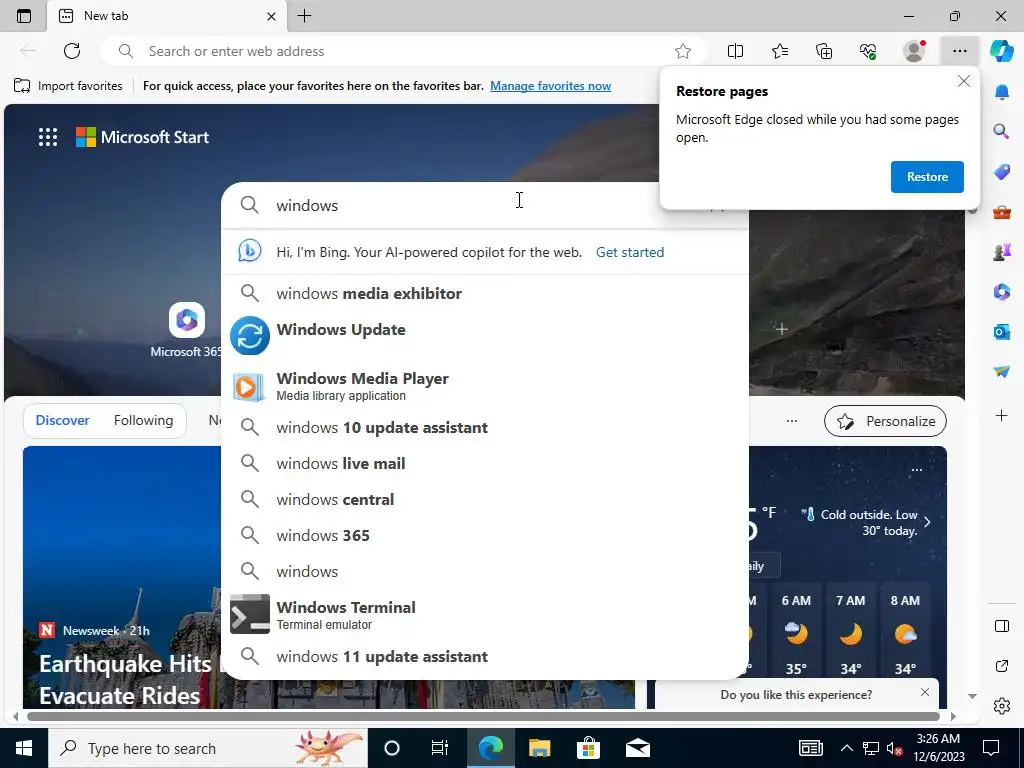Close the Restore pages popup
The height and width of the screenshot is (768, 1024).
pos(963,81)
